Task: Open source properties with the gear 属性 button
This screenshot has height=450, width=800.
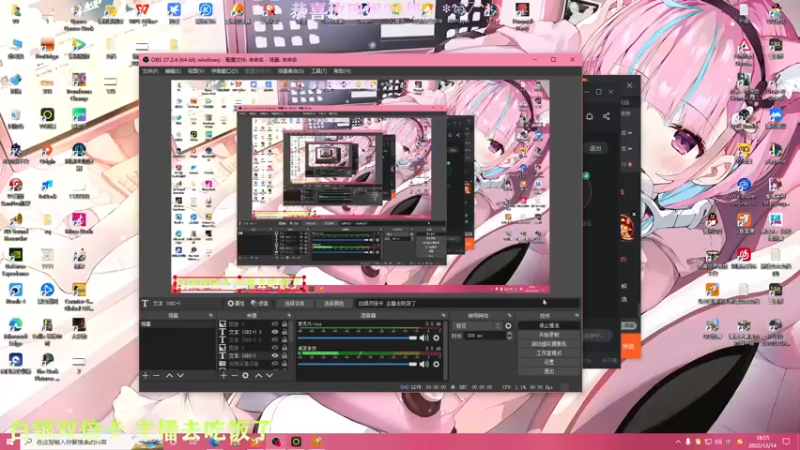Action: (236, 303)
